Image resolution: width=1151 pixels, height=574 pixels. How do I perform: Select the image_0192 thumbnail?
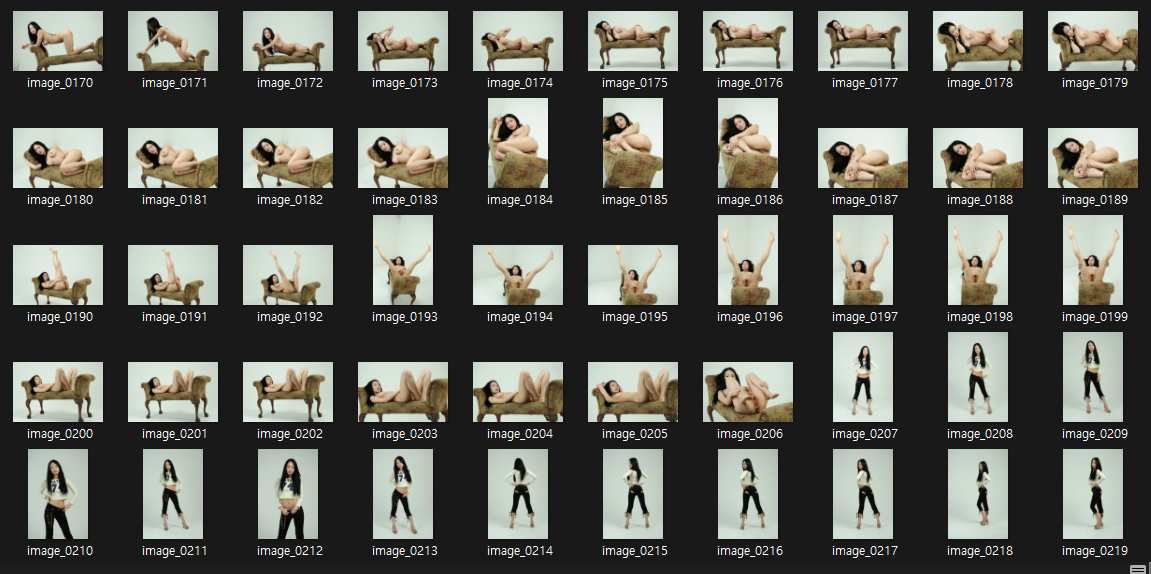tap(288, 275)
